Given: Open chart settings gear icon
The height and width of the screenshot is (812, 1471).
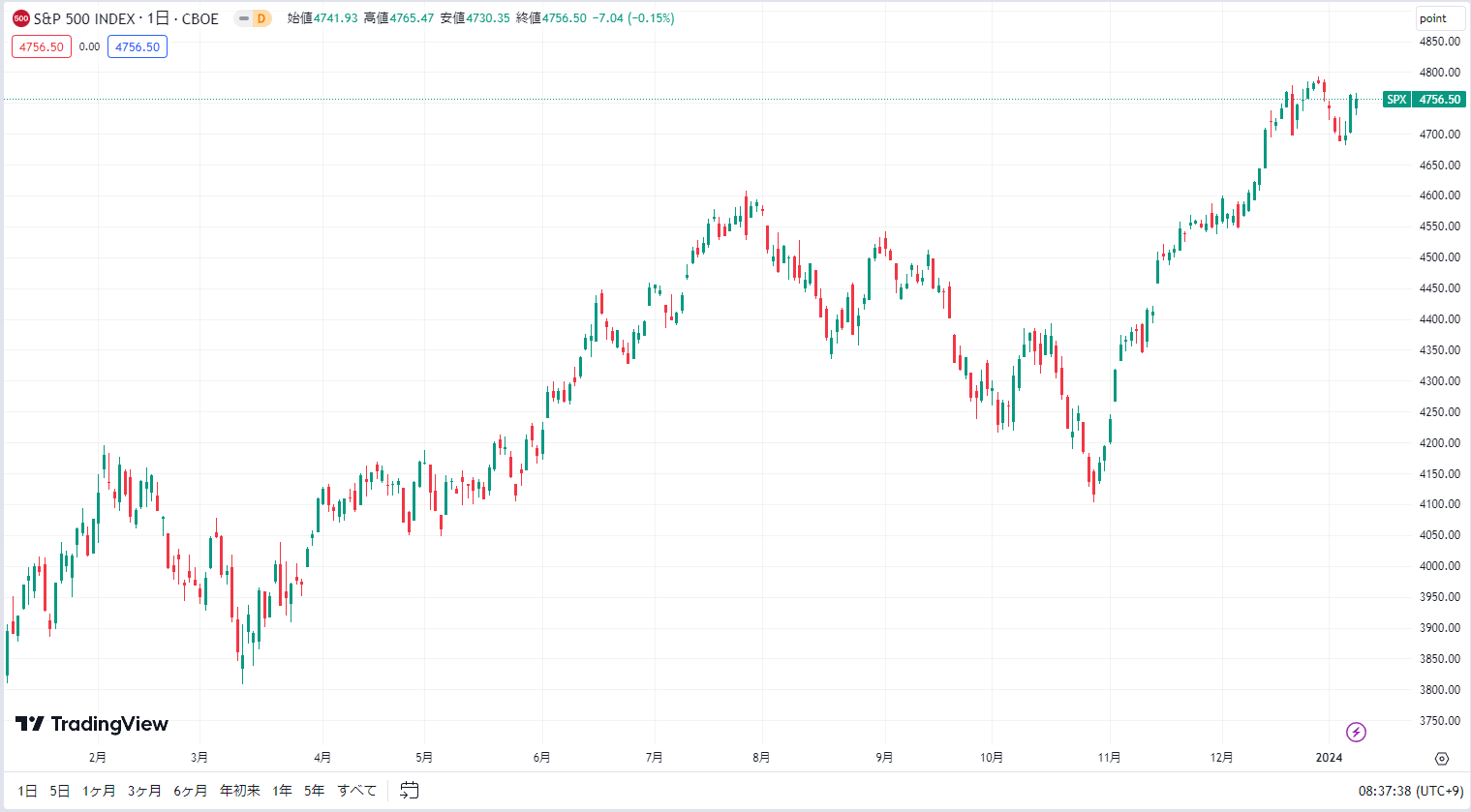Looking at the screenshot, I should [1441, 759].
